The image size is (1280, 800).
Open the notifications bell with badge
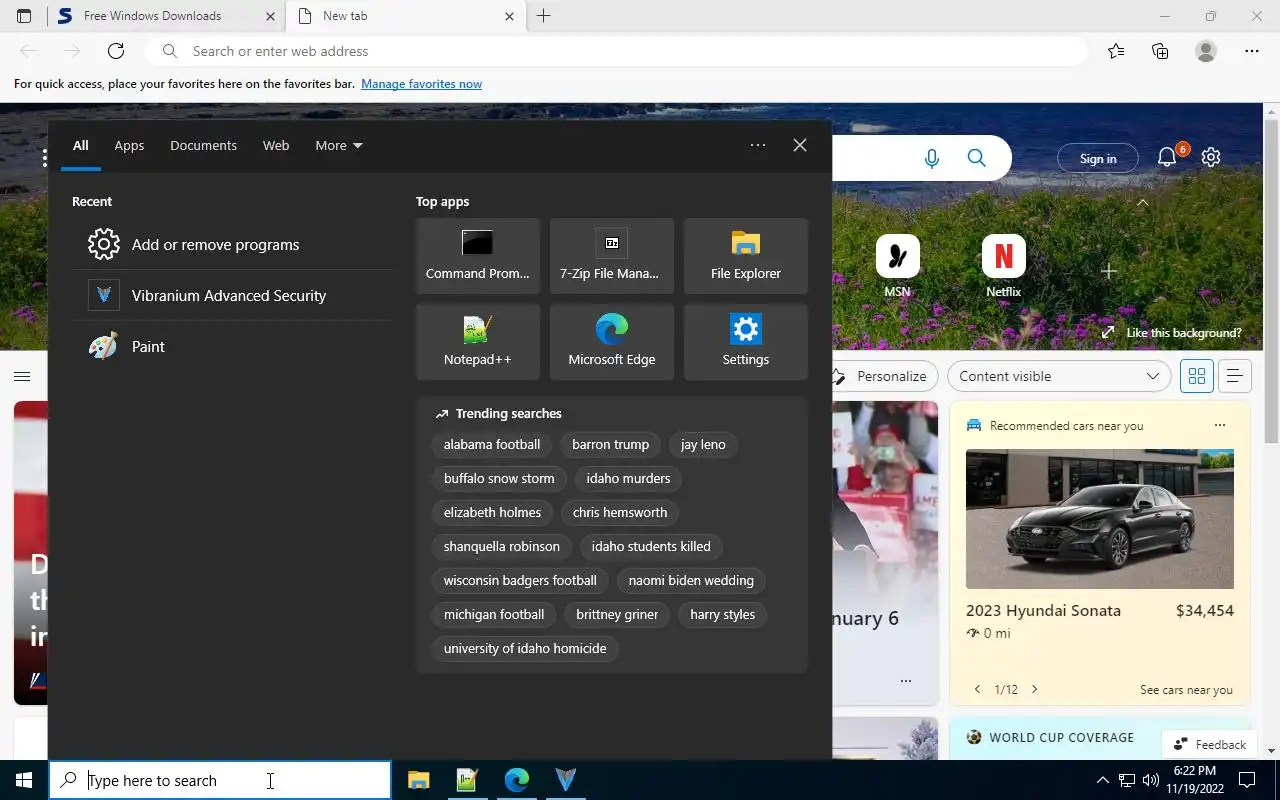pos(1167,157)
